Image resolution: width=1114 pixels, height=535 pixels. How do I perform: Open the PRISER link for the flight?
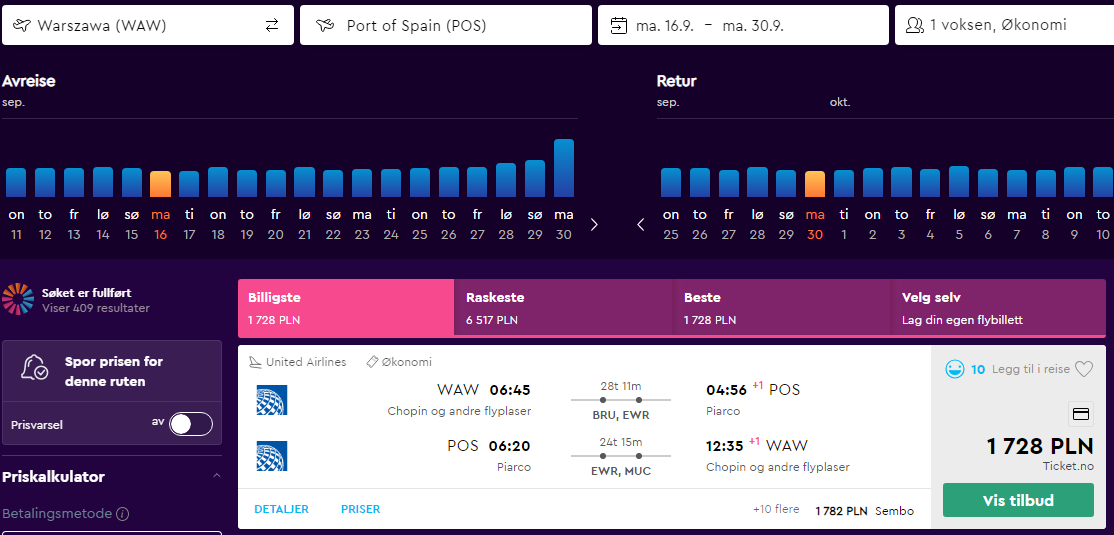(x=360, y=509)
